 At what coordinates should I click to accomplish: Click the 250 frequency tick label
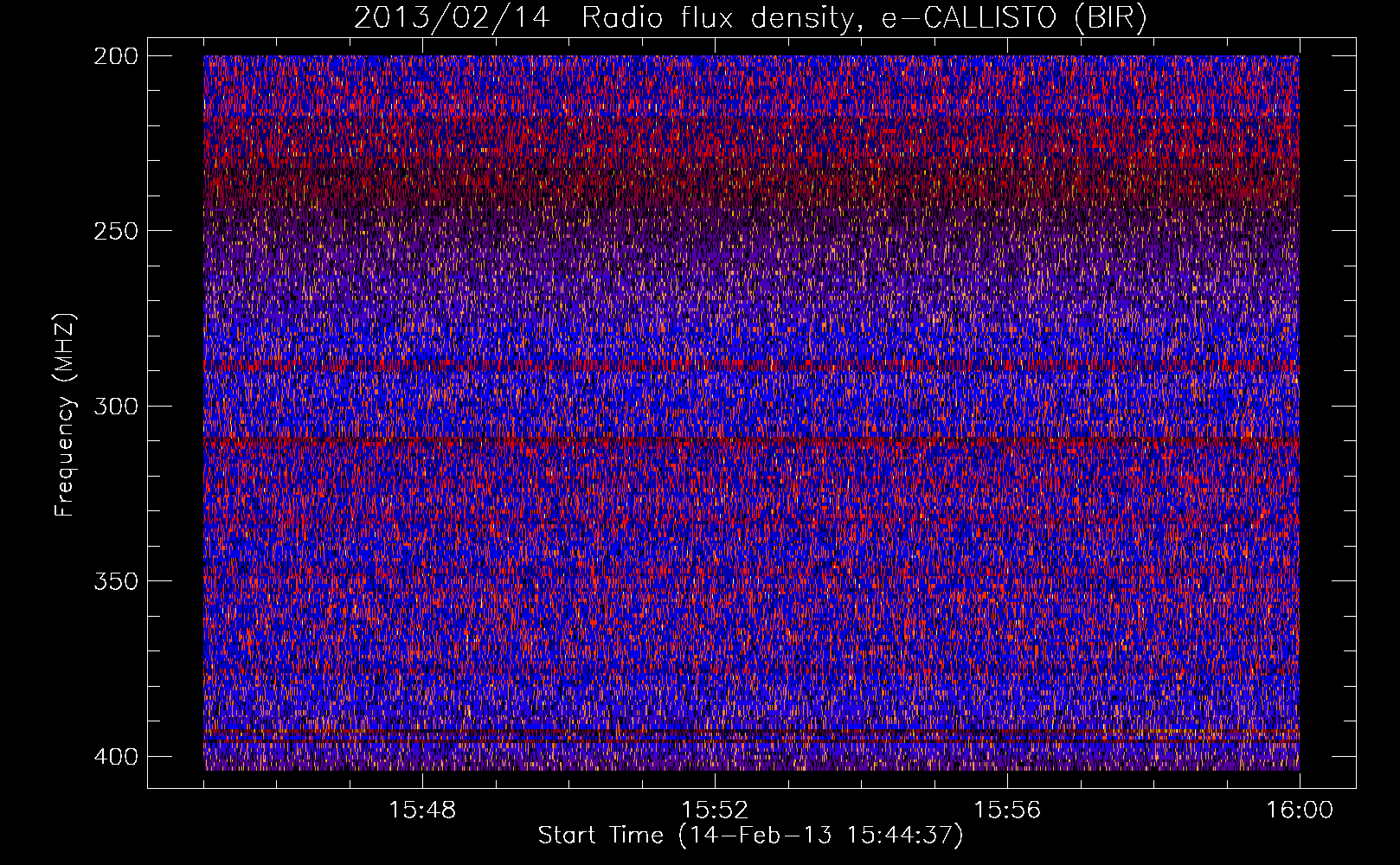point(115,231)
